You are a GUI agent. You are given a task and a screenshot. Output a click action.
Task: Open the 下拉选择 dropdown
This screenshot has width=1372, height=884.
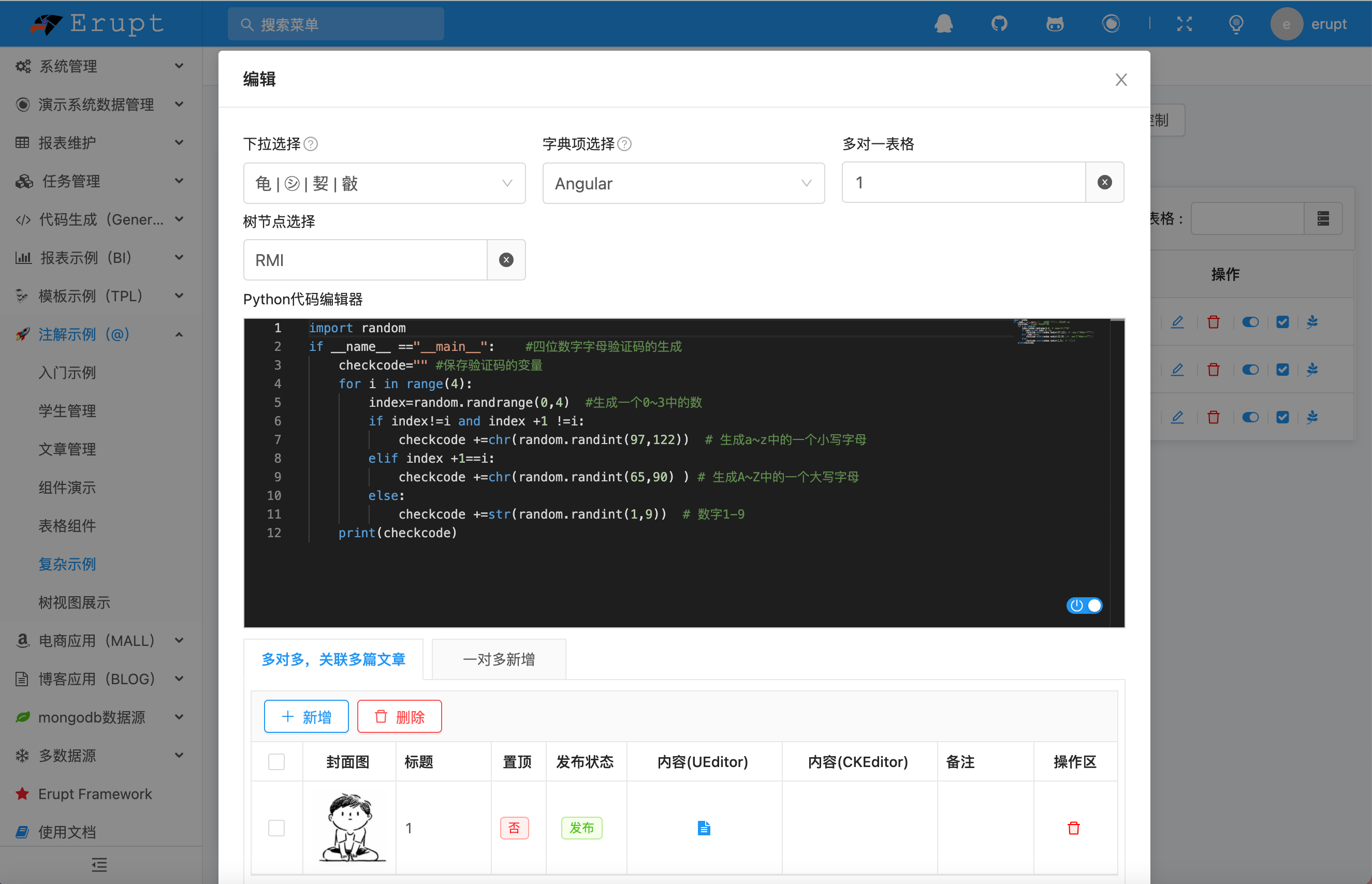[x=384, y=183]
